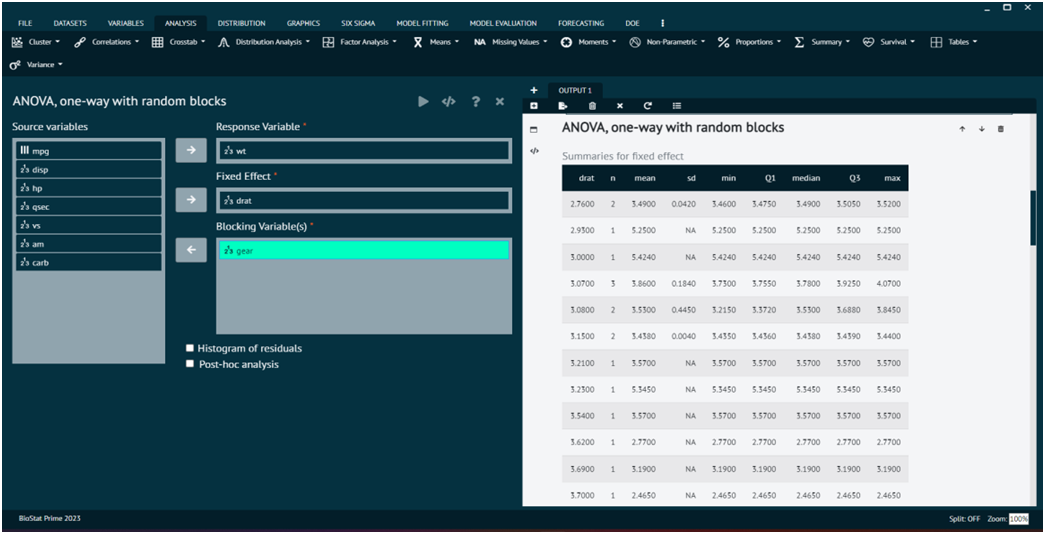Run the ANOVA analysis with play icon
Viewport: 1045px width, 534px height.
(x=423, y=101)
